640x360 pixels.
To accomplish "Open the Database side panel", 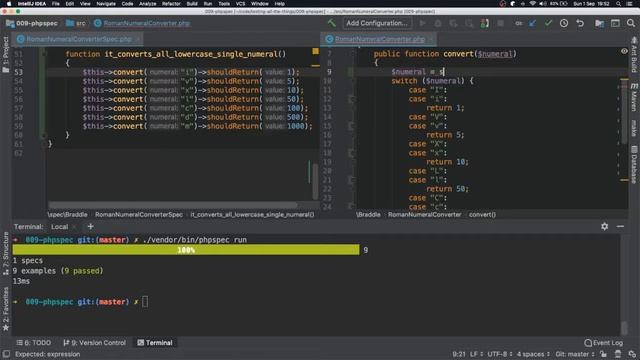I will pyautogui.click(x=634, y=164).
